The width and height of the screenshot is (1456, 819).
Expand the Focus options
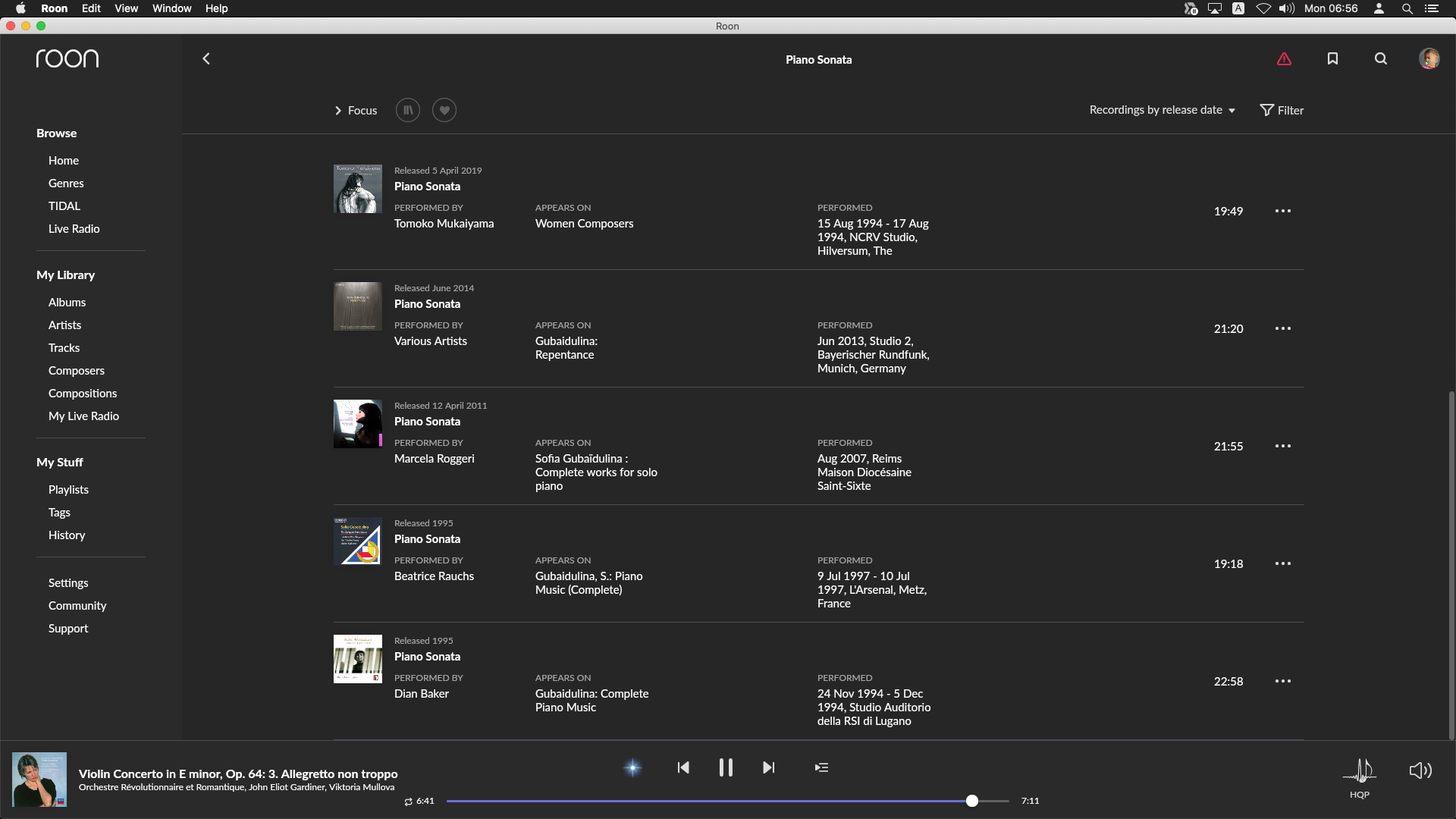(x=356, y=111)
